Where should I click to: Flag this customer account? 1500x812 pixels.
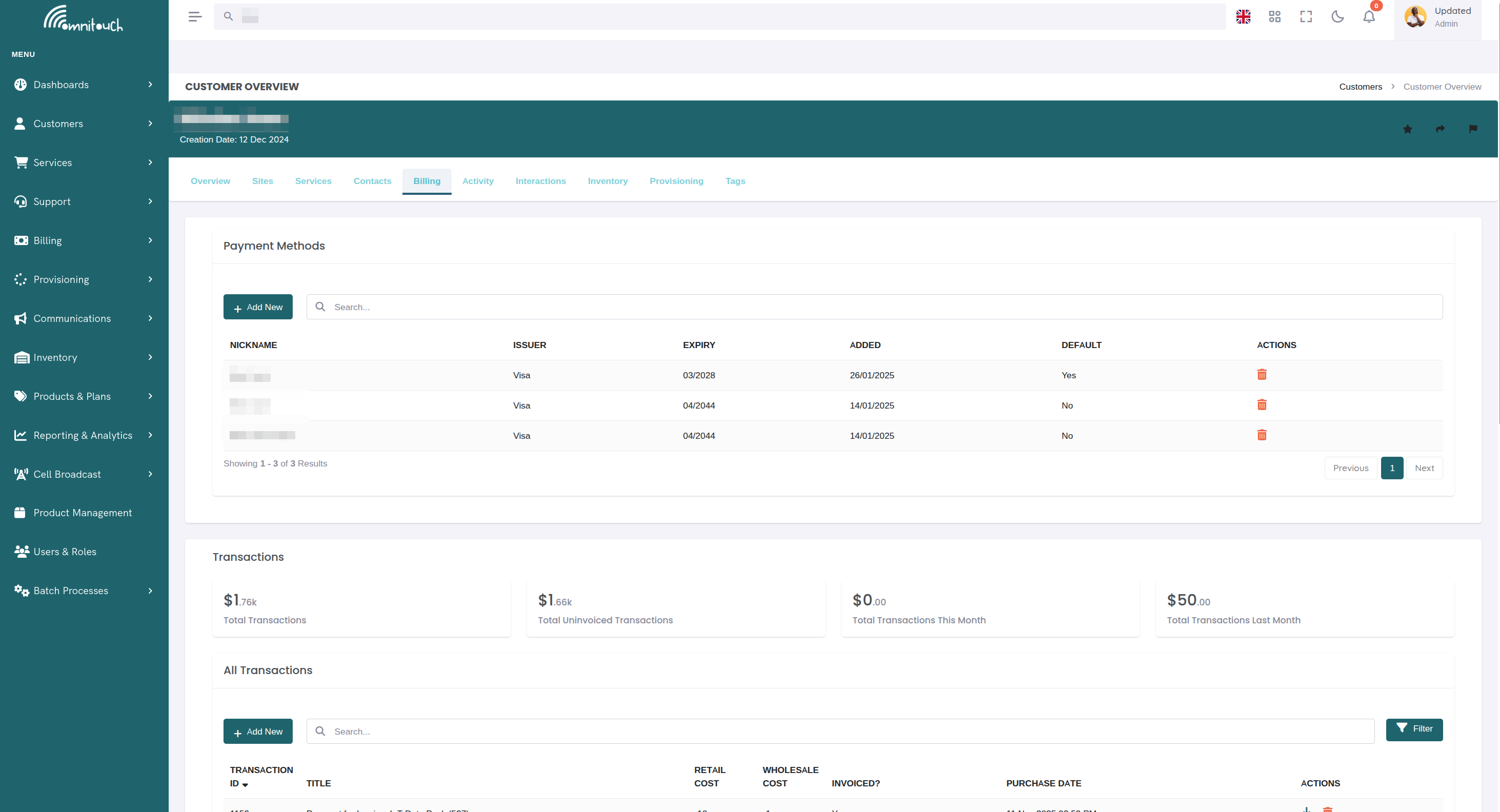1473,129
